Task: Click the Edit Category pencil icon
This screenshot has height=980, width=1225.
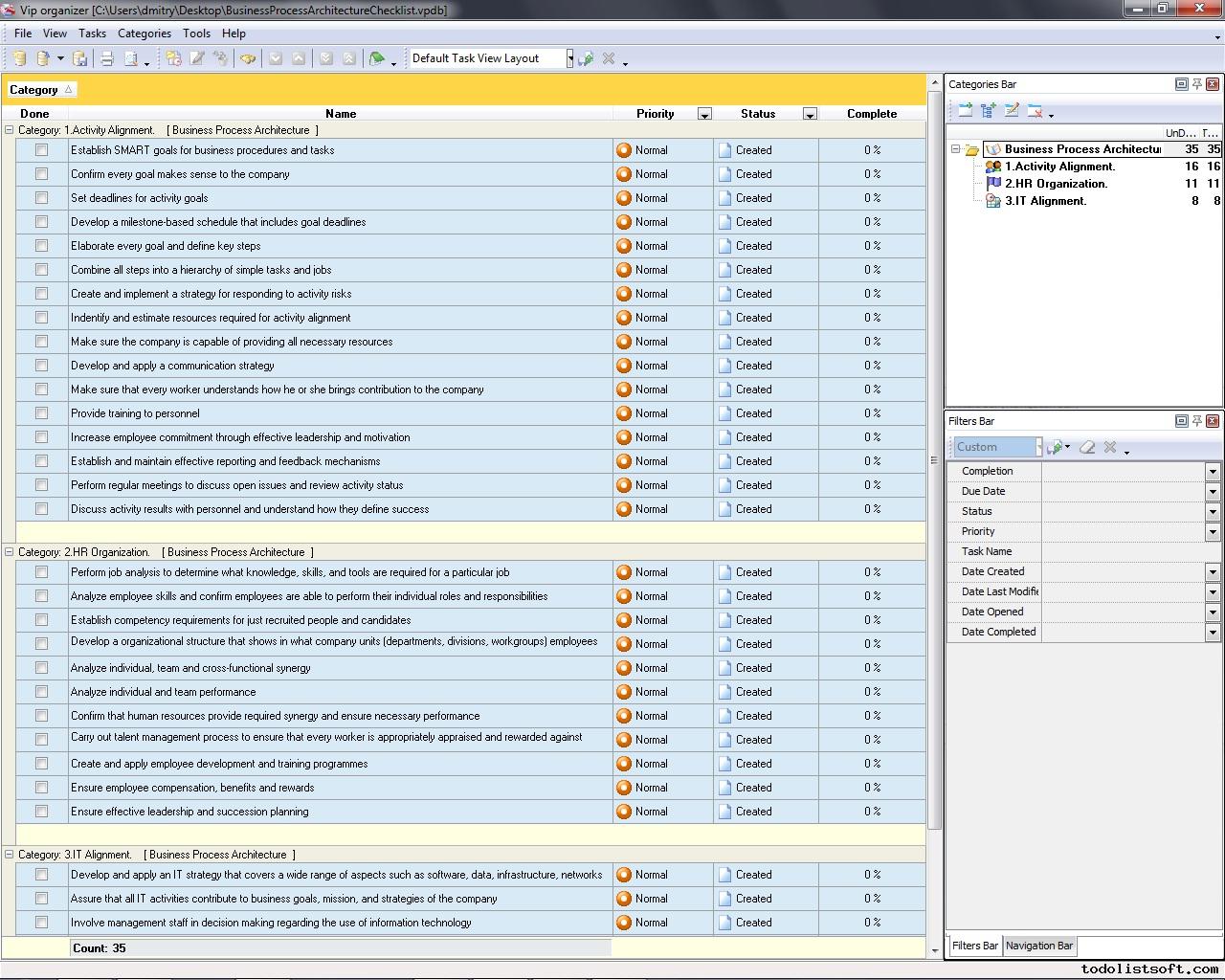Action: pyautogui.click(x=1012, y=111)
